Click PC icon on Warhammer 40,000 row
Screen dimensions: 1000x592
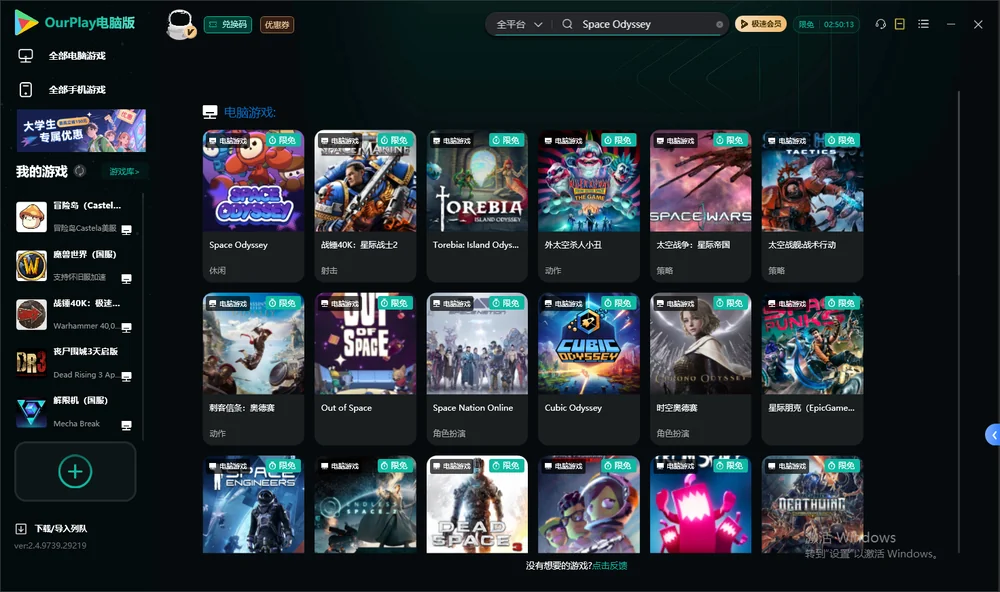tap(126, 328)
